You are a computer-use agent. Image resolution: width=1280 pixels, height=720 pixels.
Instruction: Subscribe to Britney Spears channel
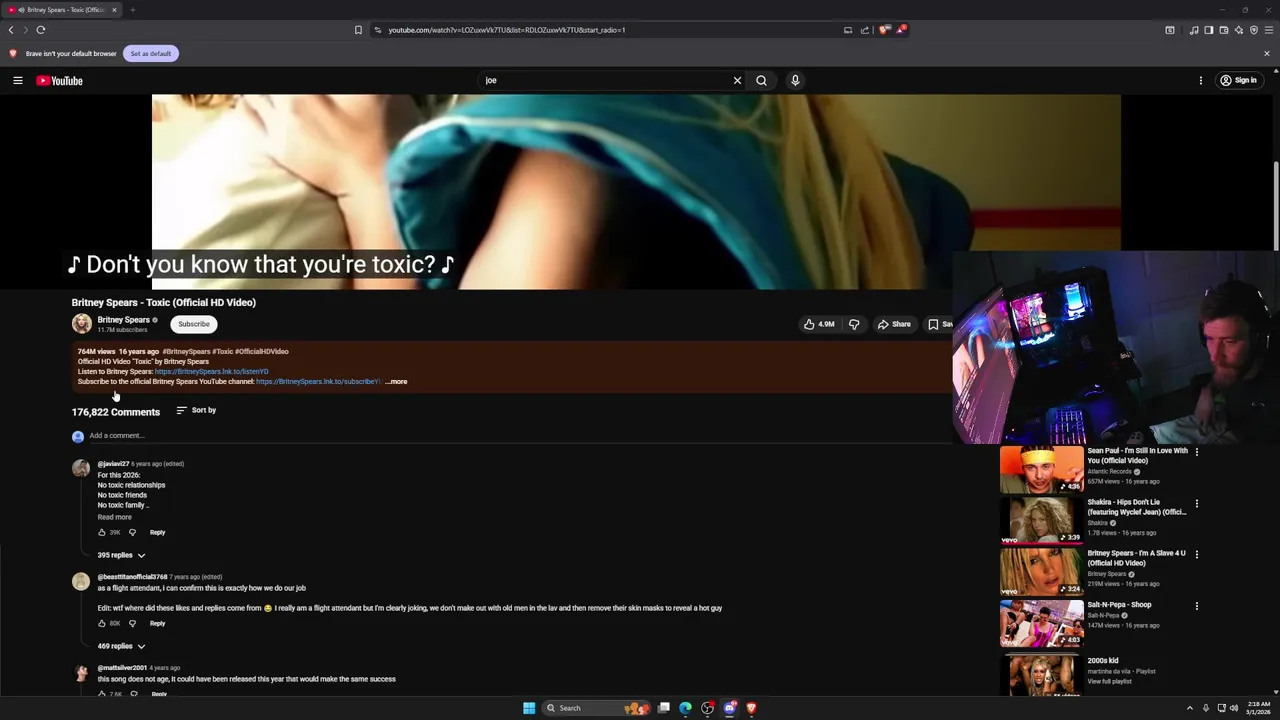(194, 324)
